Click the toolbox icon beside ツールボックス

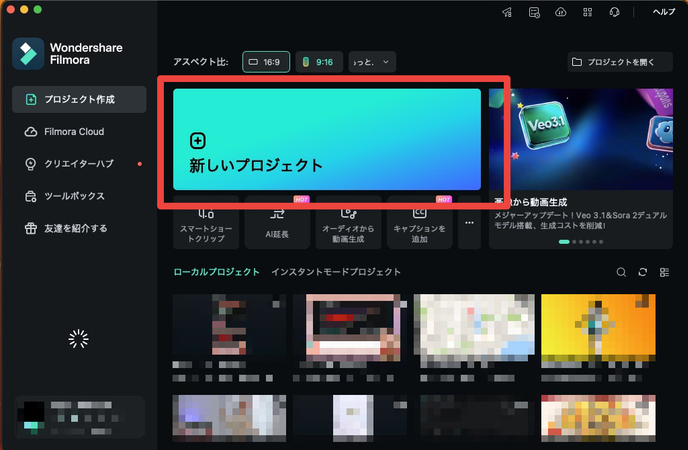pos(30,196)
